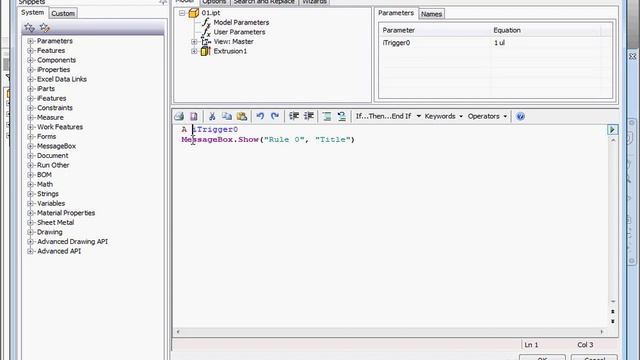Select the Run Other snippet item
Screen dimensions: 640x360
click(x=53, y=165)
